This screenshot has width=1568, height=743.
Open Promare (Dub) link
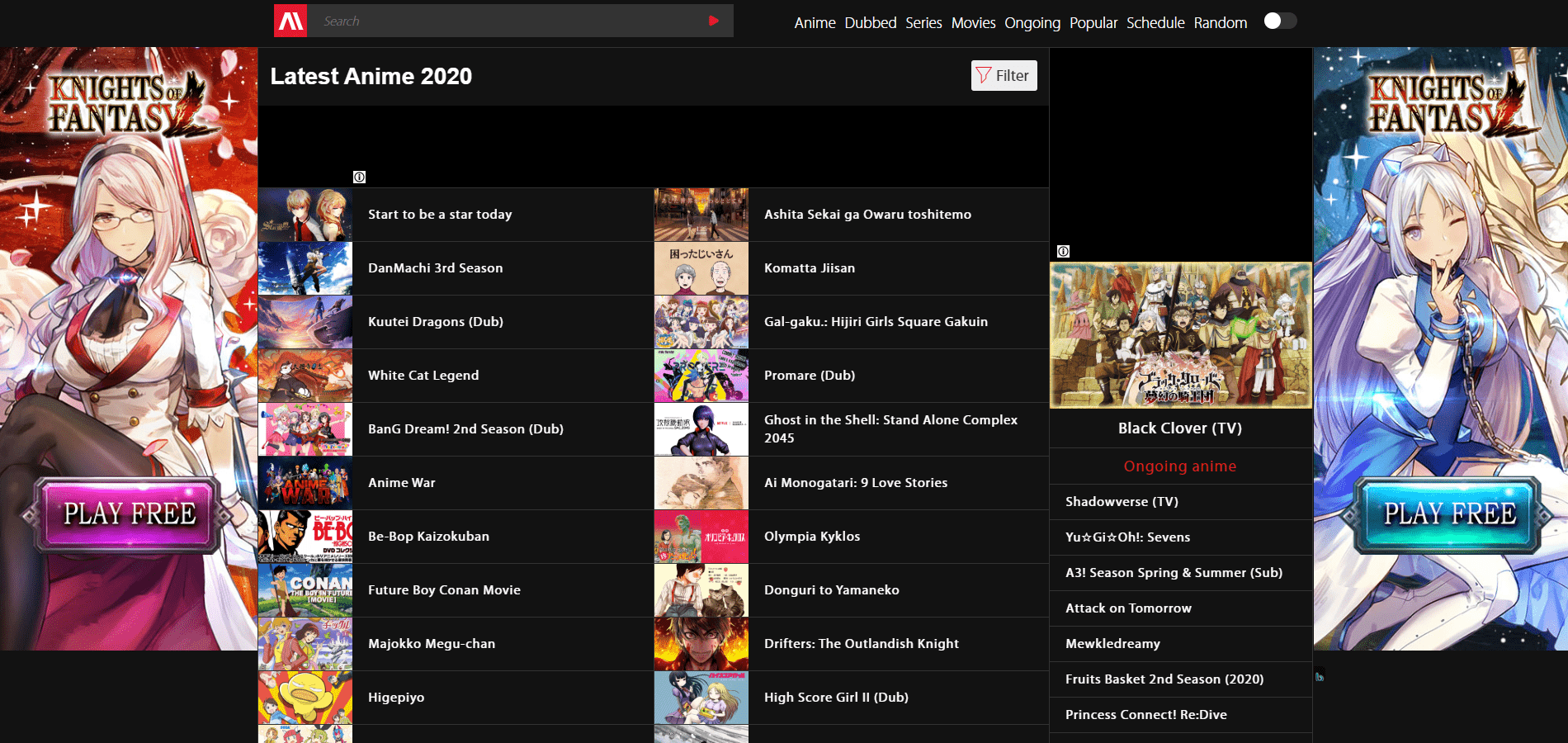810,376
